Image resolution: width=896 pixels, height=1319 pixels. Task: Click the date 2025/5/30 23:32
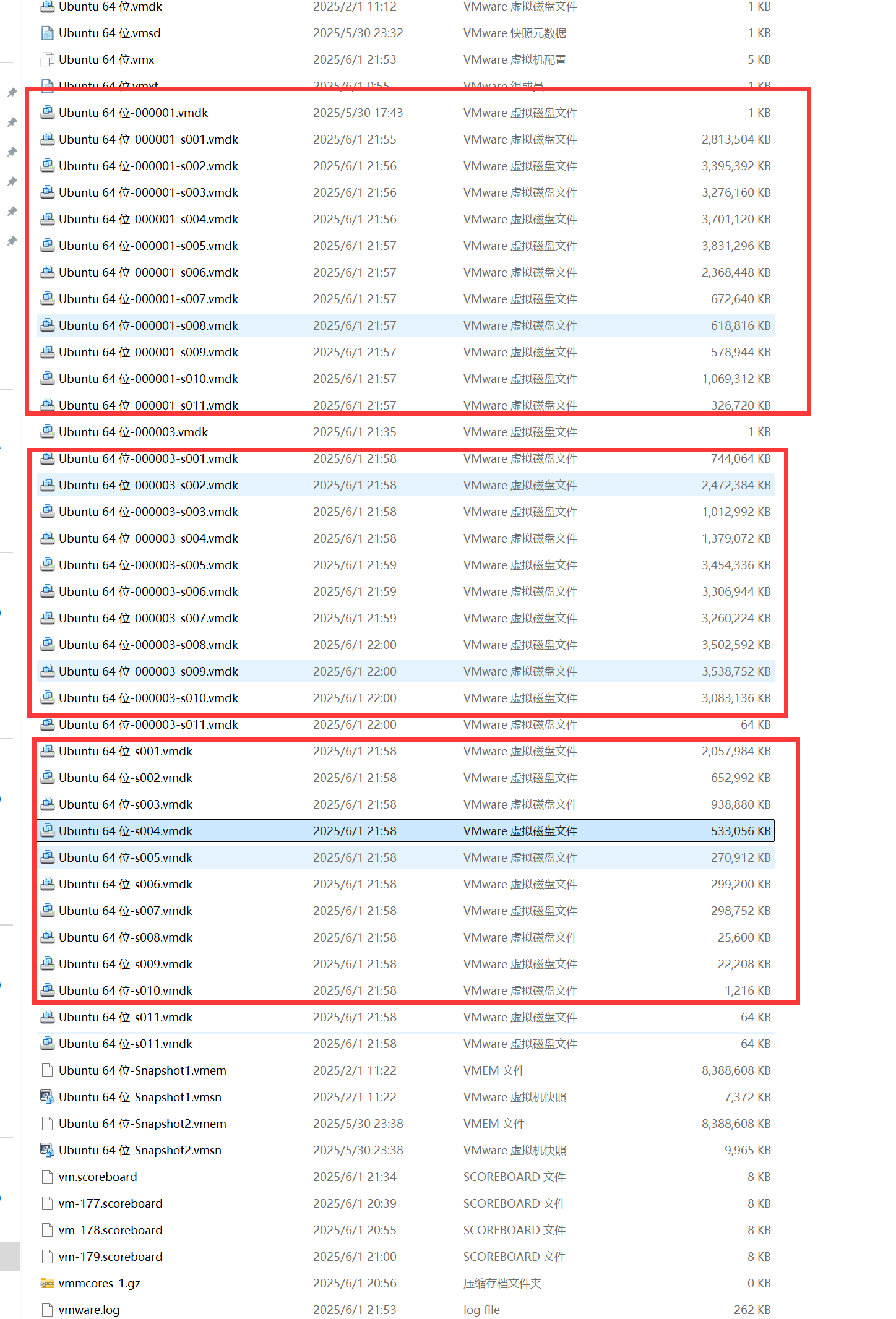(358, 33)
